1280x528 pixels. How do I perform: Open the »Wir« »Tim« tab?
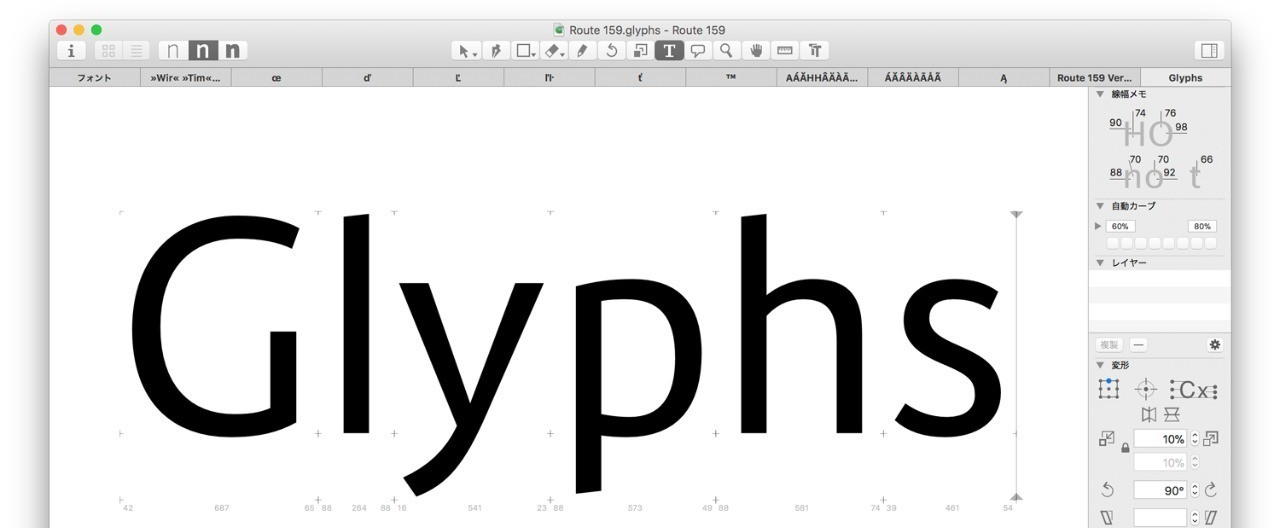[x=185, y=77]
